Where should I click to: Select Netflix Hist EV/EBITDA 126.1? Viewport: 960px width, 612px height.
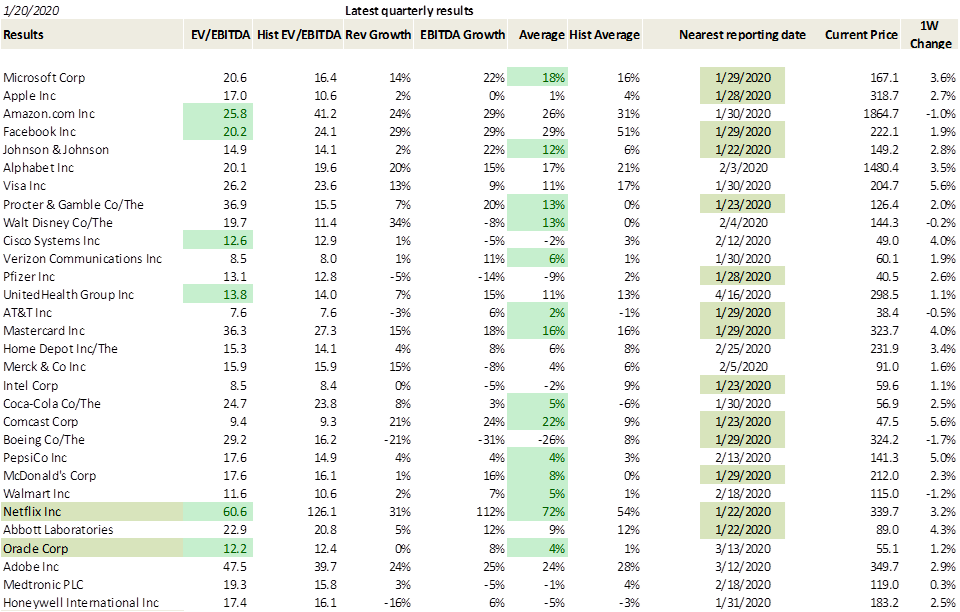322,512
